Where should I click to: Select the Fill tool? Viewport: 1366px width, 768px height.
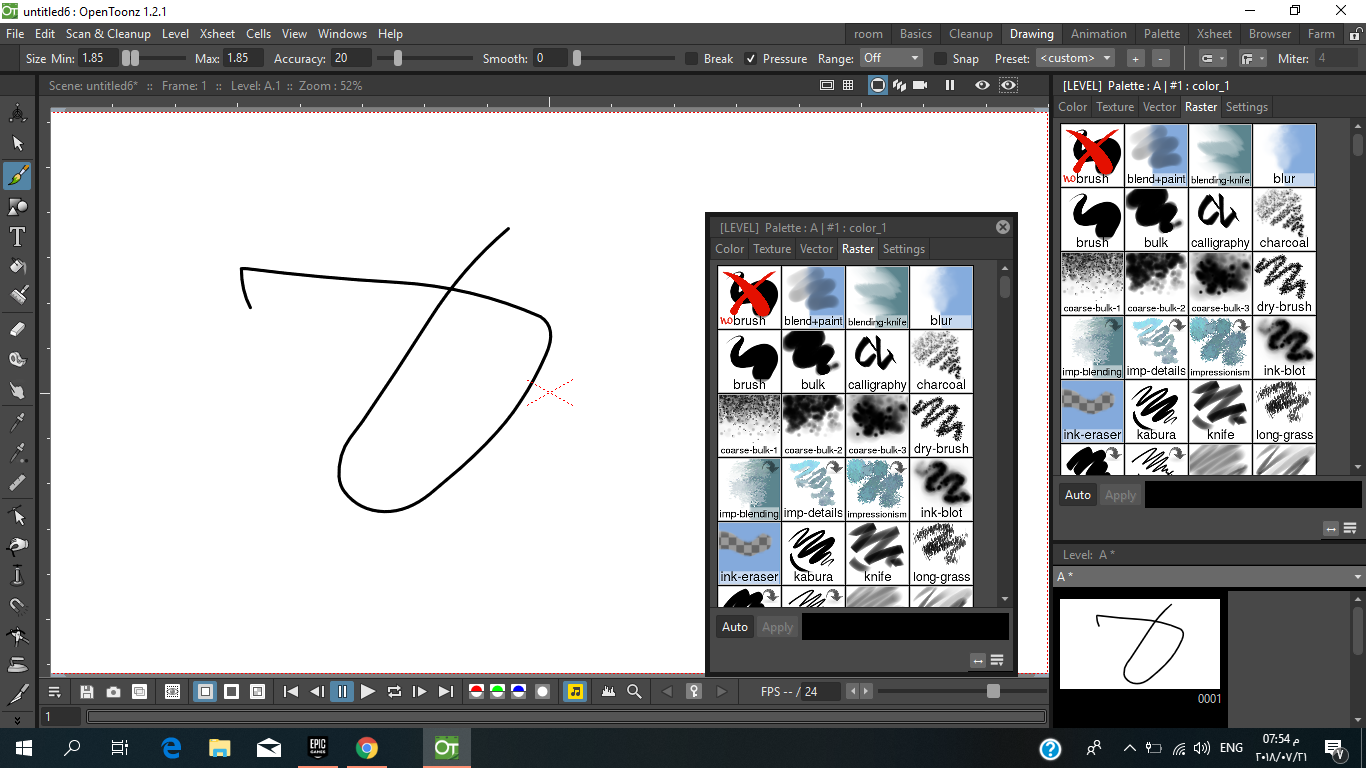click(17, 268)
